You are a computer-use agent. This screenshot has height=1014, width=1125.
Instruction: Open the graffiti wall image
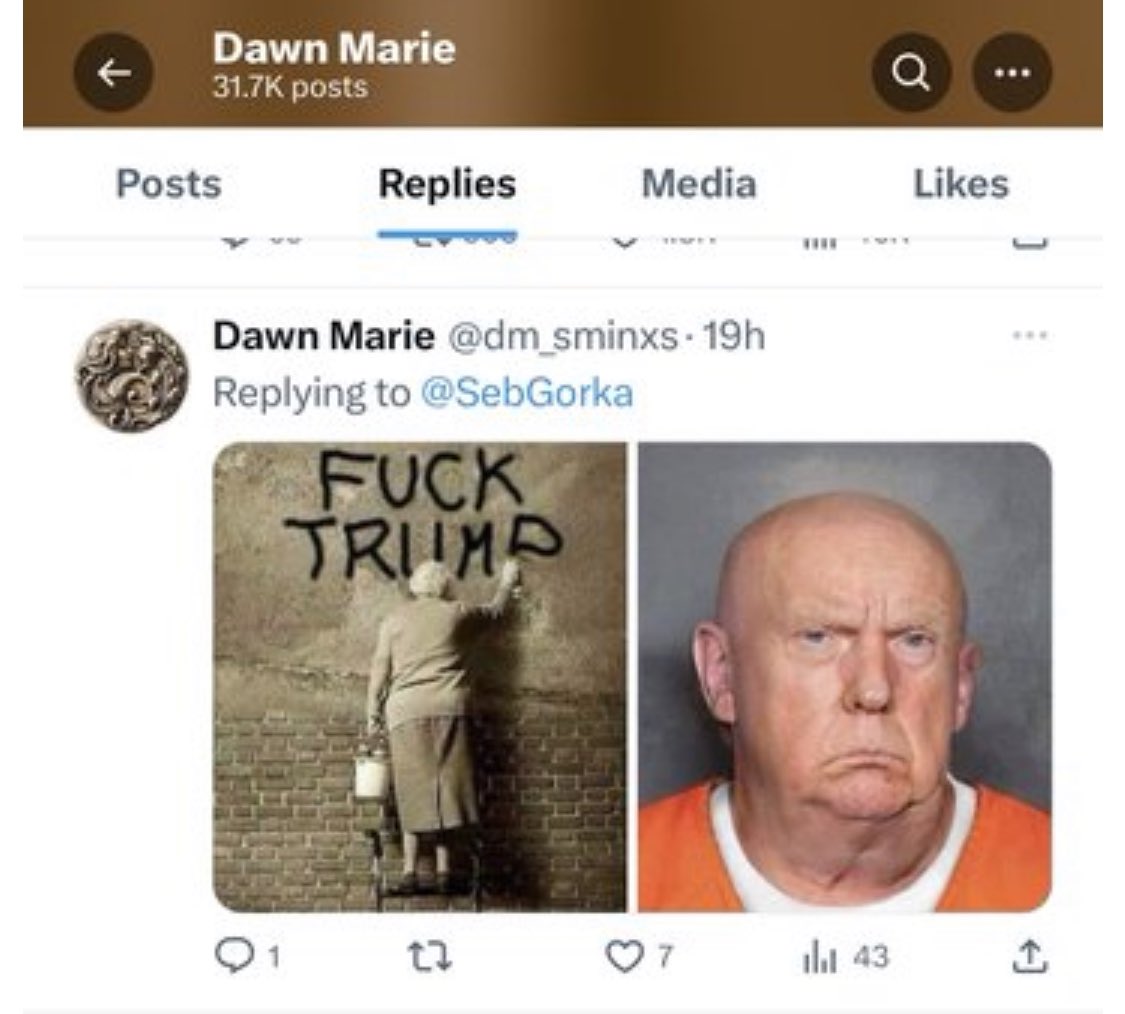420,677
